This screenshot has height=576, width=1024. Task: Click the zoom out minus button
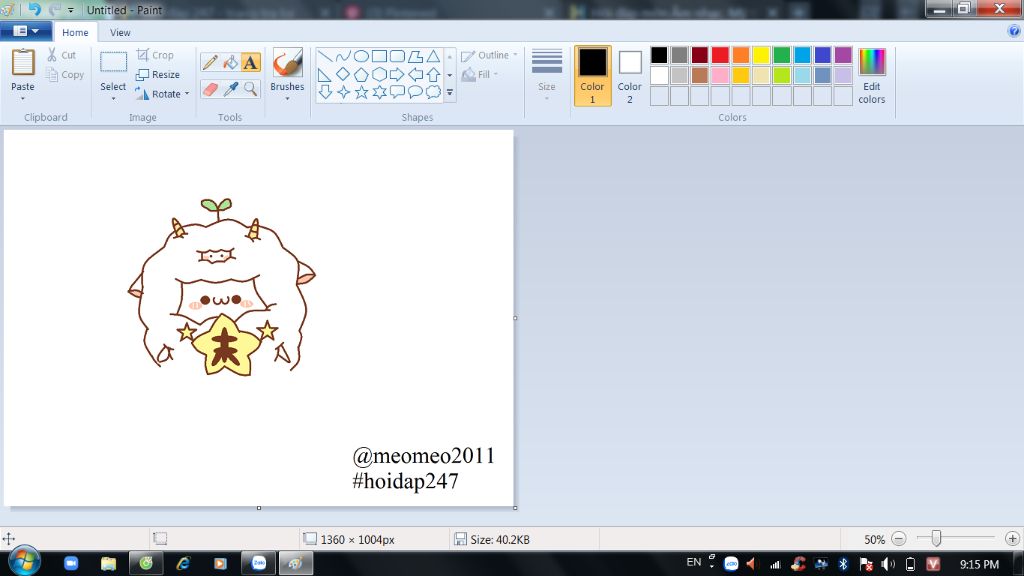pyautogui.click(x=899, y=539)
